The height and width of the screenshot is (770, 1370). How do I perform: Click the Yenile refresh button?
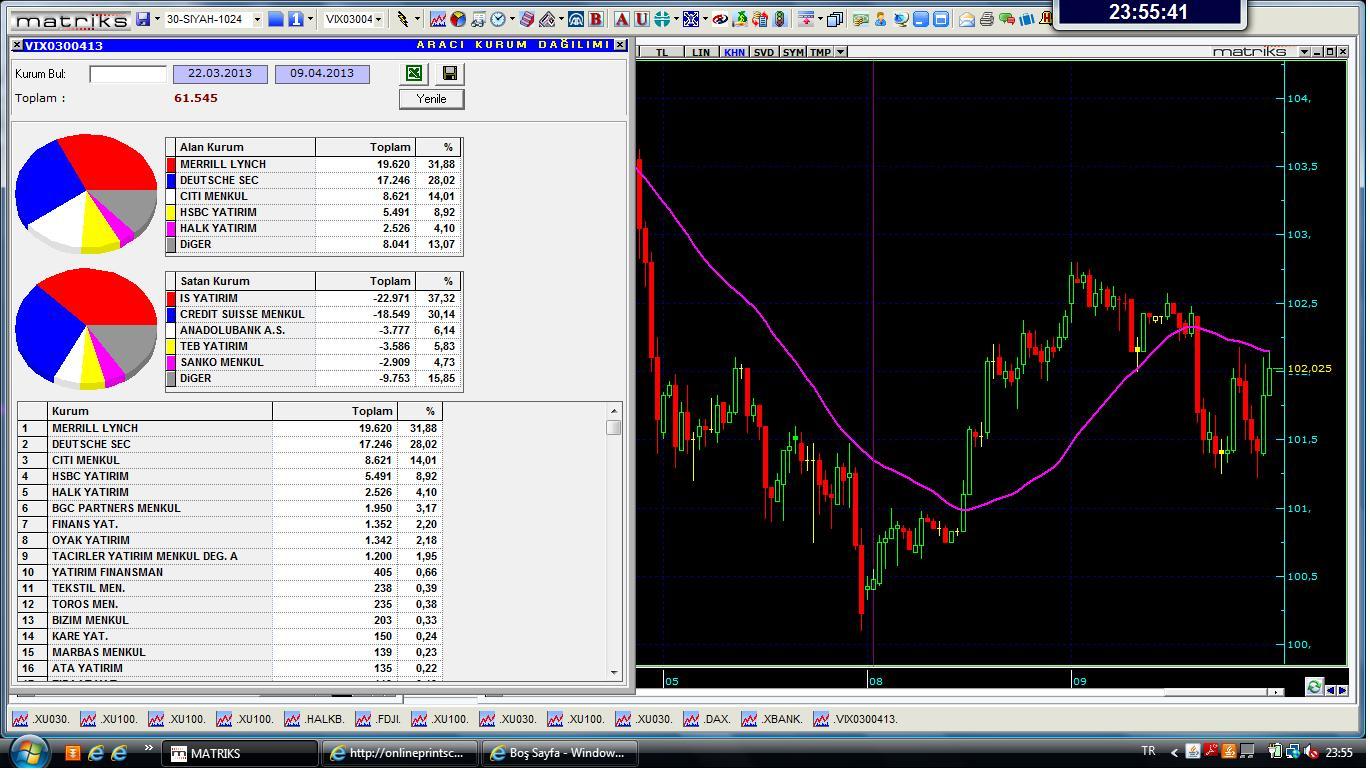431,98
